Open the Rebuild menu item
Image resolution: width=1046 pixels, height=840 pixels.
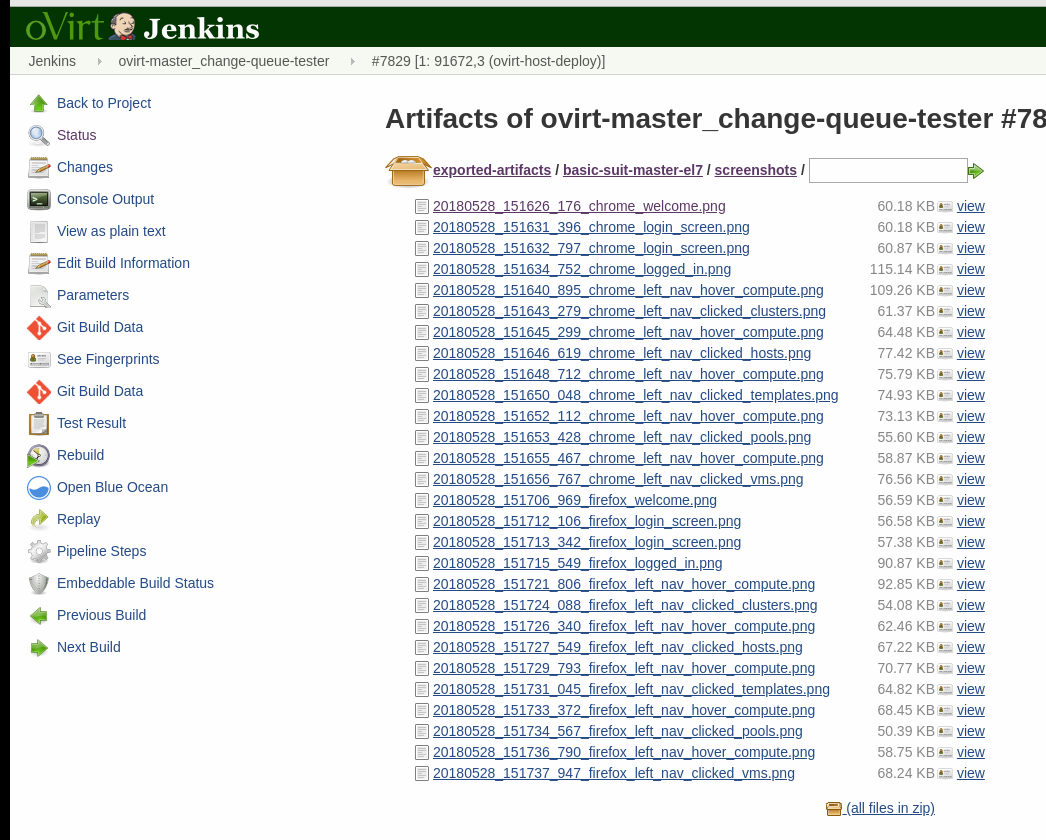point(80,455)
